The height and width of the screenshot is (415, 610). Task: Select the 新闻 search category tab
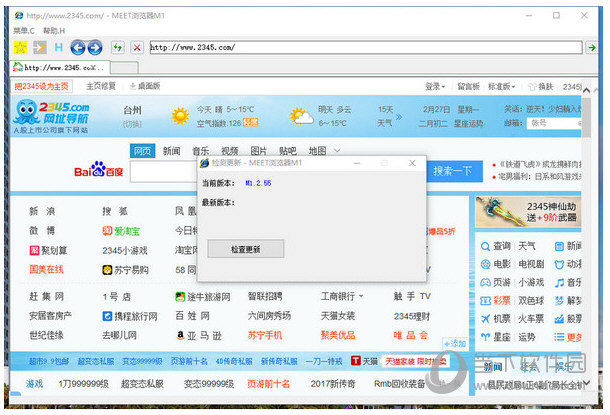pos(172,151)
